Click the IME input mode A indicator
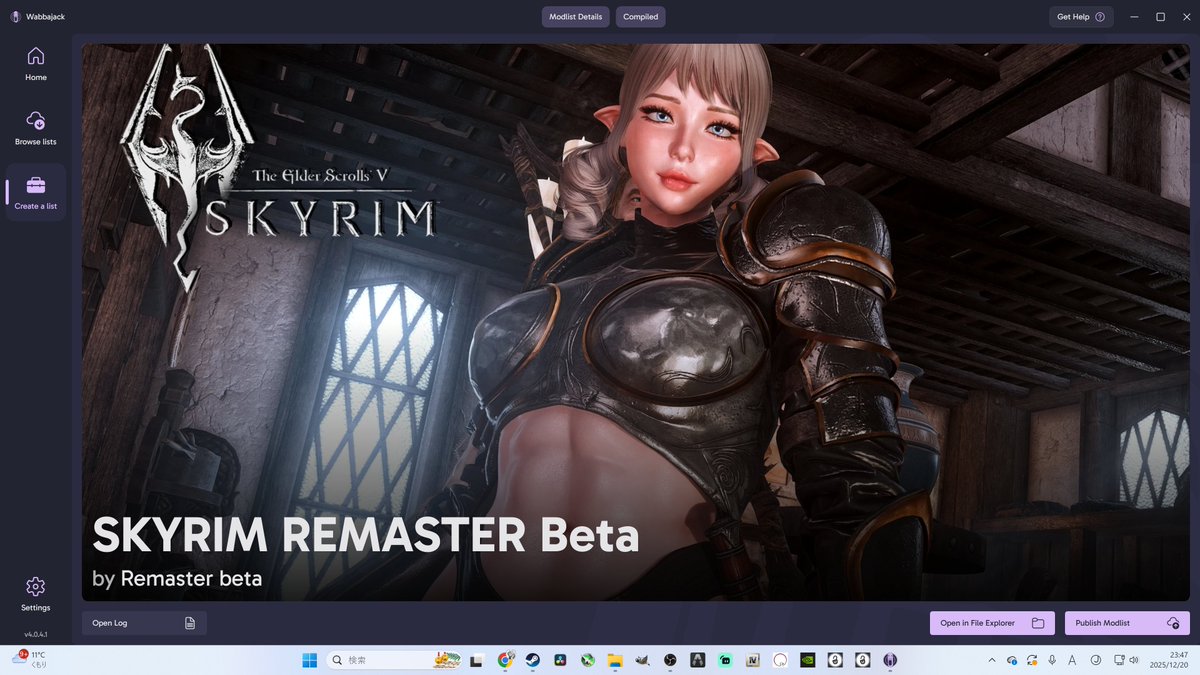The height and width of the screenshot is (675, 1200). [1072, 660]
